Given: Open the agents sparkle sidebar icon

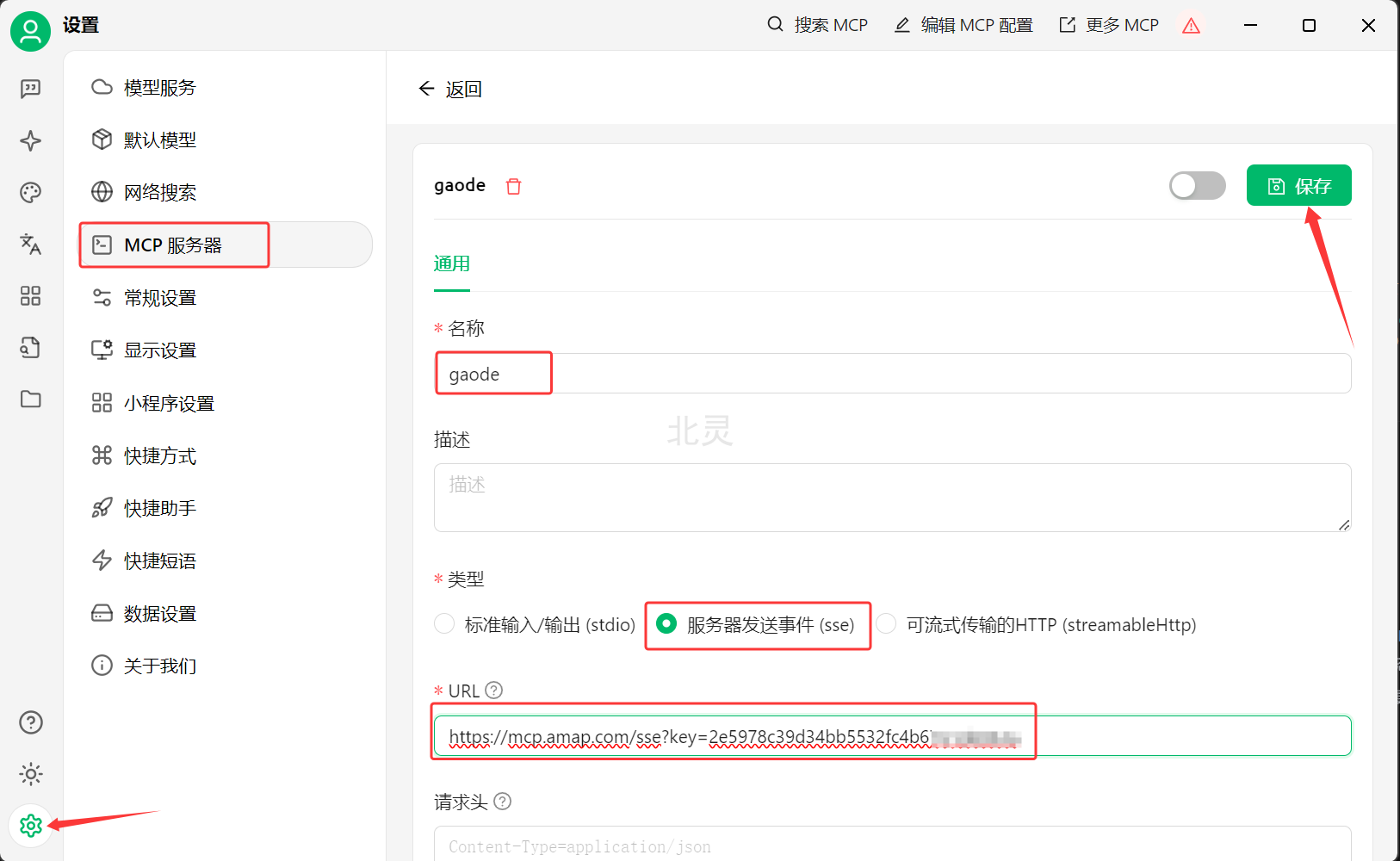Looking at the screenshot, I should tap(31, 141).
